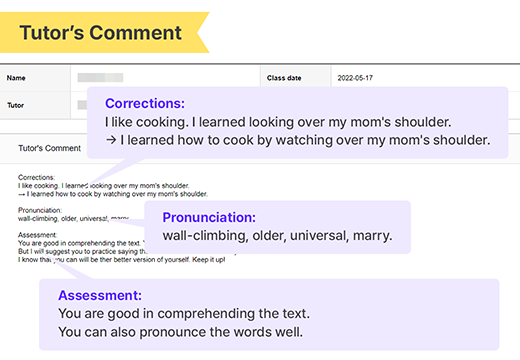Image resolution: width=520 pixels, height=360 pixels.
Task: Open the Tutor's Comment section header
Action: click(50, 148)
